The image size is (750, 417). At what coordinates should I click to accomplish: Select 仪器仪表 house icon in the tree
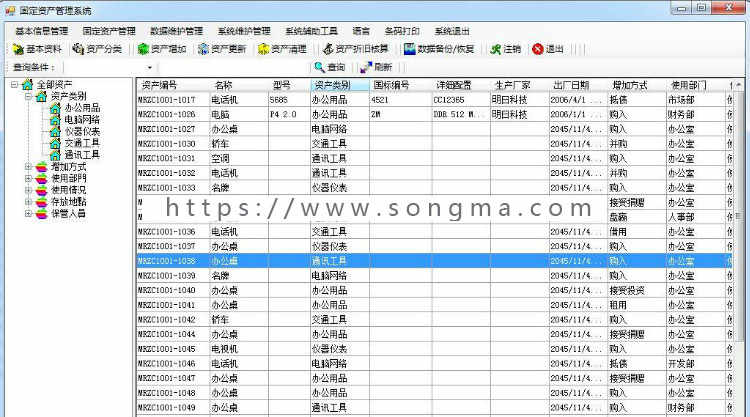(x=55, y=132)
